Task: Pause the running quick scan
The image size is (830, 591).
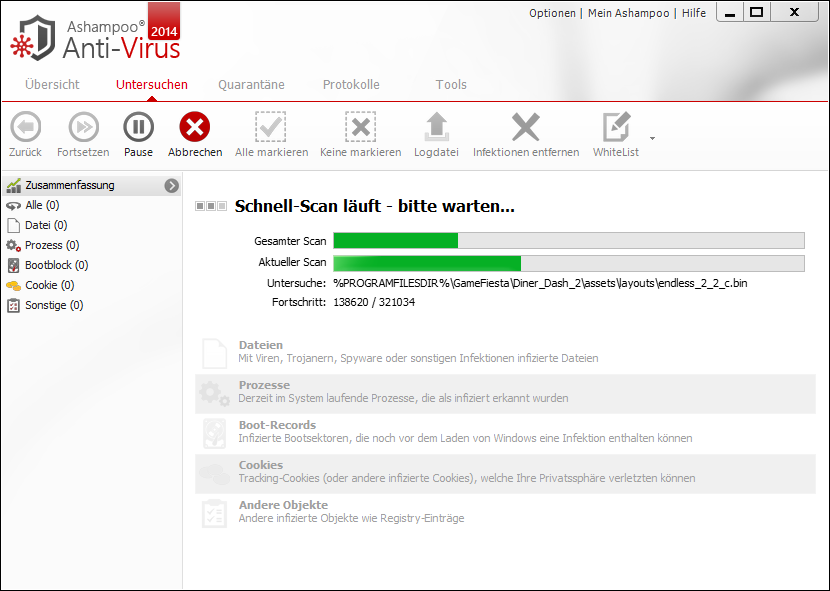Action: tap(138, 127)
